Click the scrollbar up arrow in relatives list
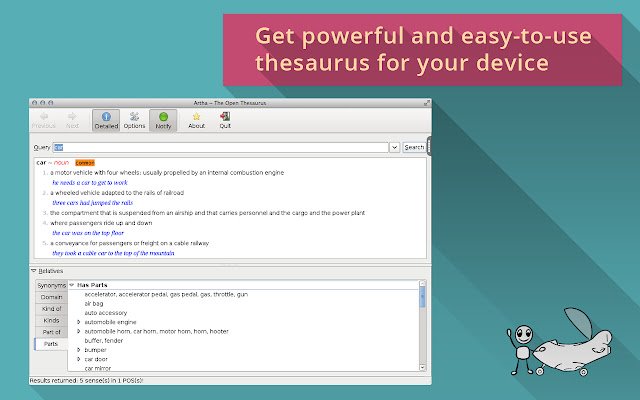This screenshot has height=400, width=640. 422,283
